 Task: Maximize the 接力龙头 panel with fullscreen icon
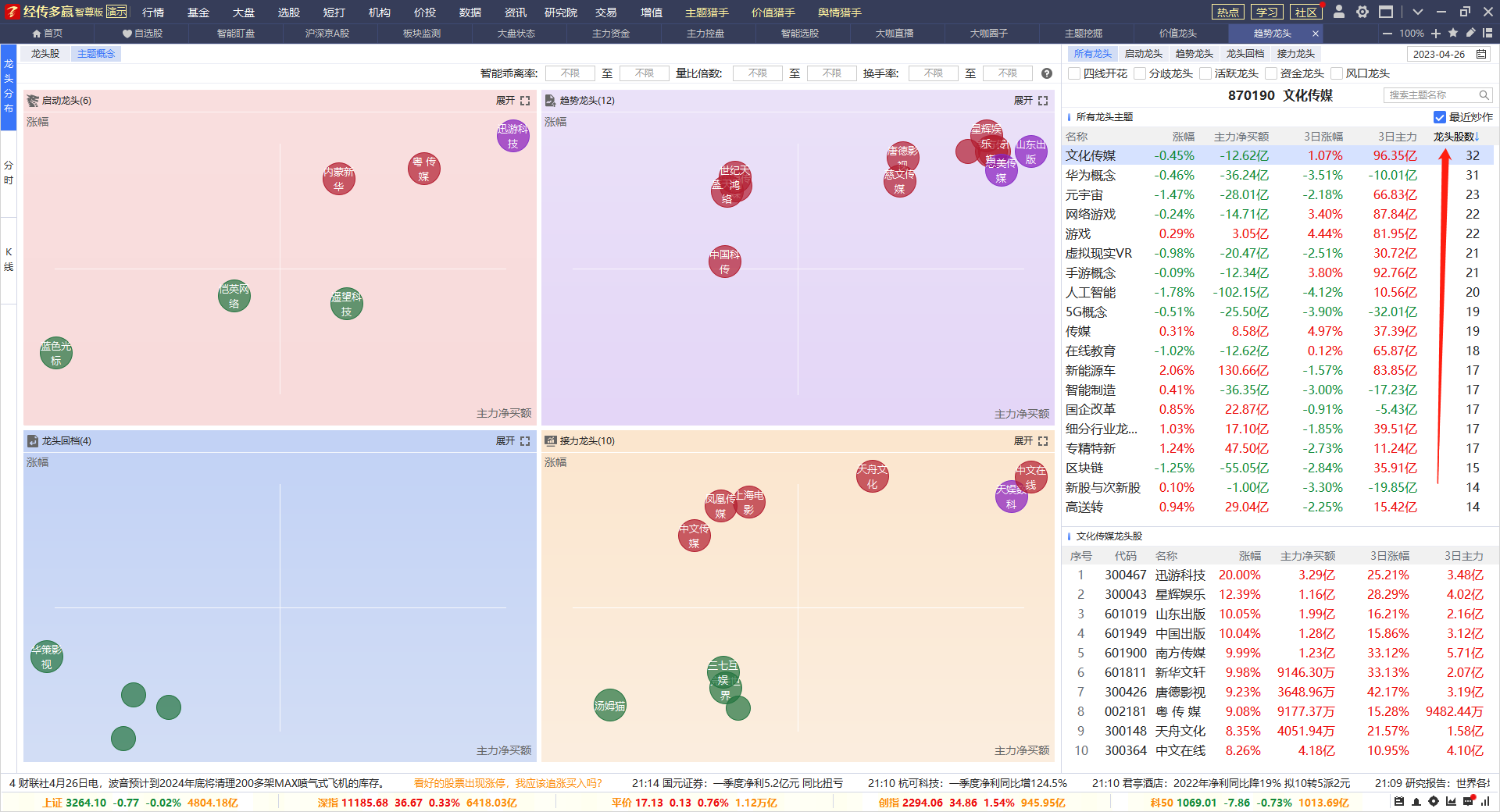(1043, 441)
